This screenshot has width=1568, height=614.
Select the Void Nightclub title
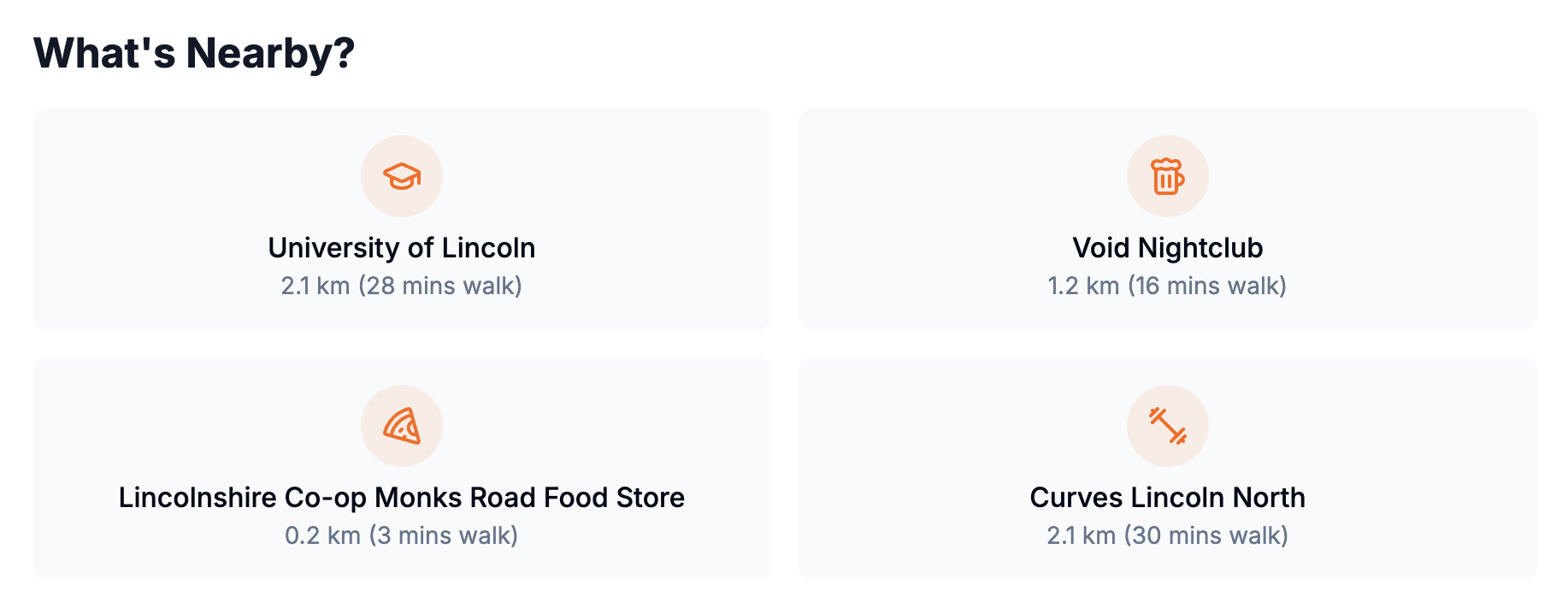1168,248
